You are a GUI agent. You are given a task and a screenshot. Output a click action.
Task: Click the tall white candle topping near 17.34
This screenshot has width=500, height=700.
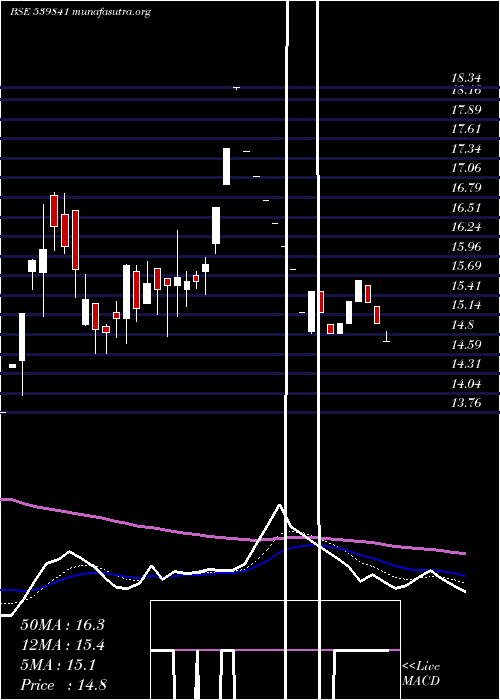[227, 166]
